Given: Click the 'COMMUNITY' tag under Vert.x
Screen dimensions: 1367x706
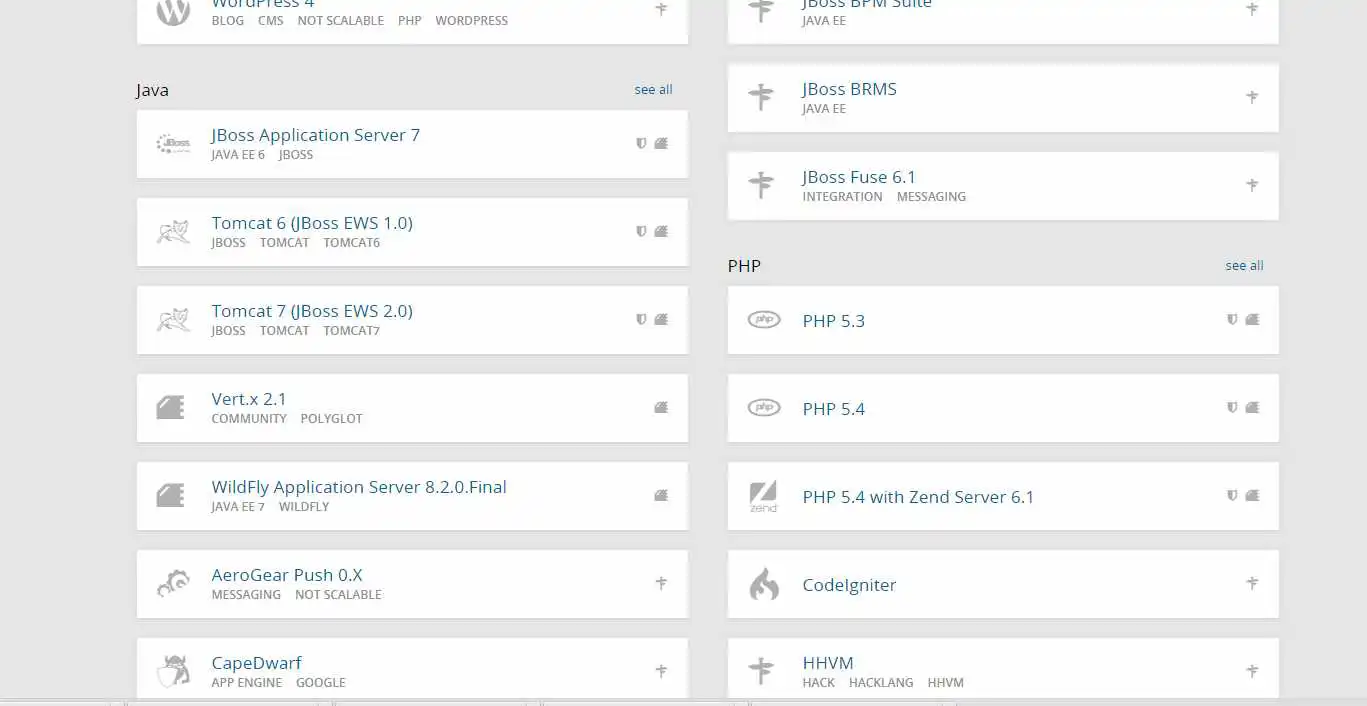Looking at the screenshot, I should 249,419.
